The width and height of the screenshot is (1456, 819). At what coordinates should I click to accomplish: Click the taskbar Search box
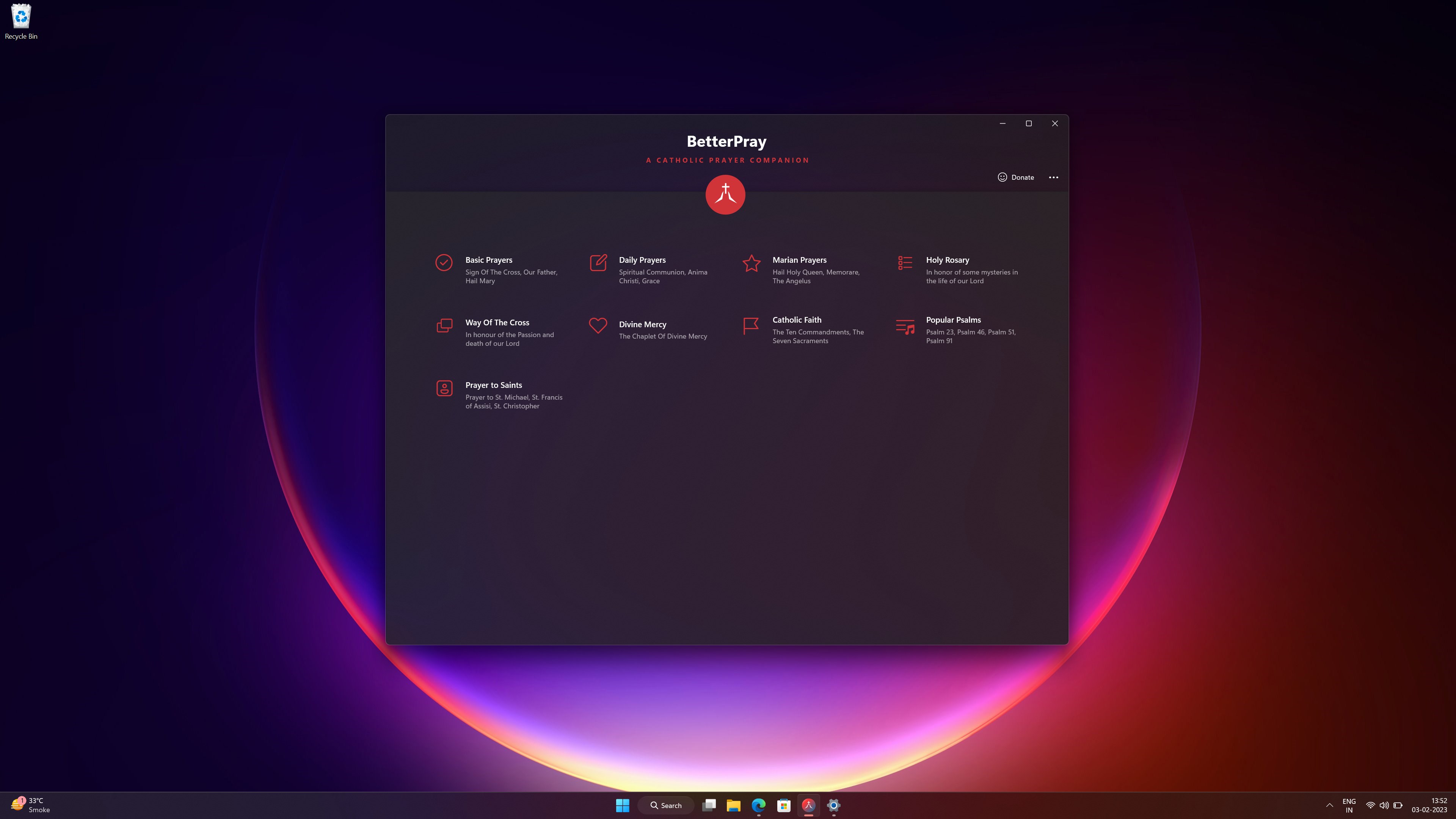click(x=666, y=805)
